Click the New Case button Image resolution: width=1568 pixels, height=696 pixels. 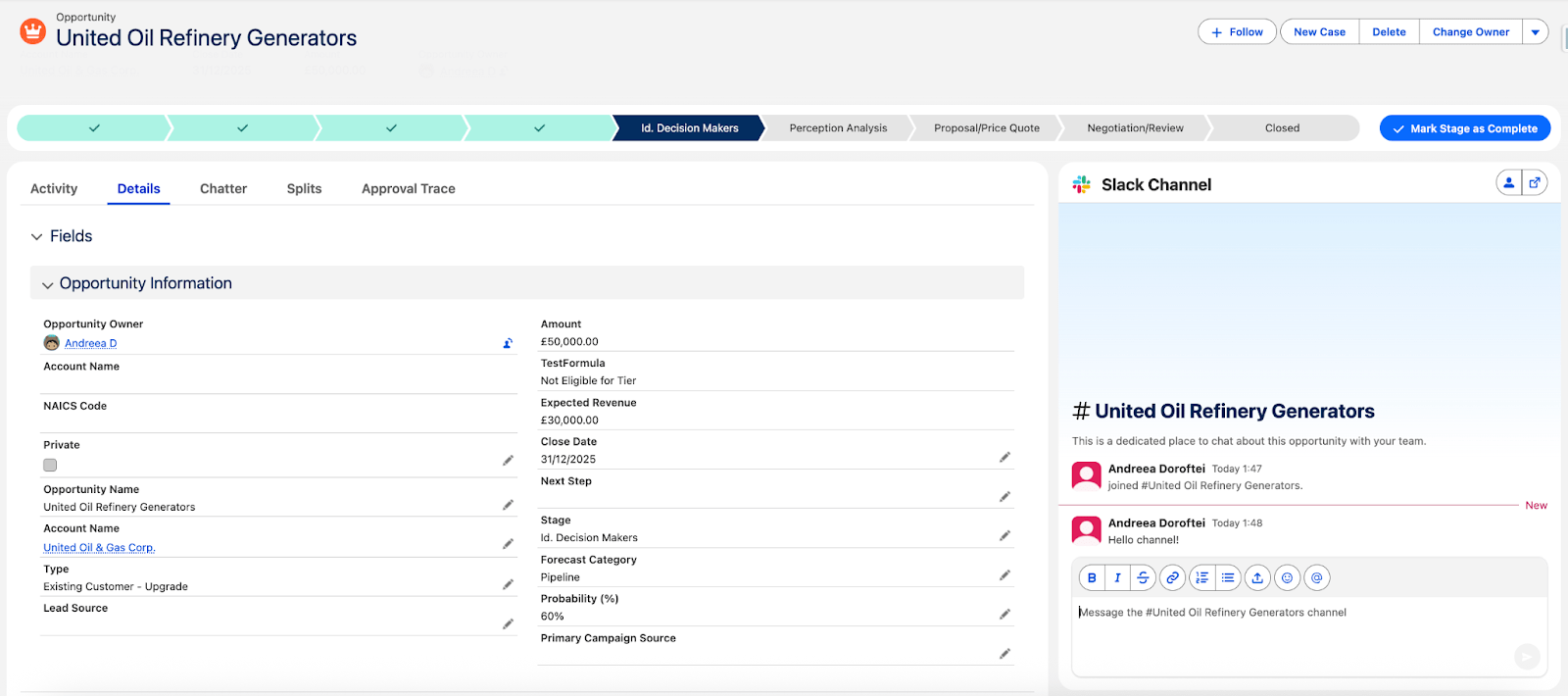(x=1319, y=32)
